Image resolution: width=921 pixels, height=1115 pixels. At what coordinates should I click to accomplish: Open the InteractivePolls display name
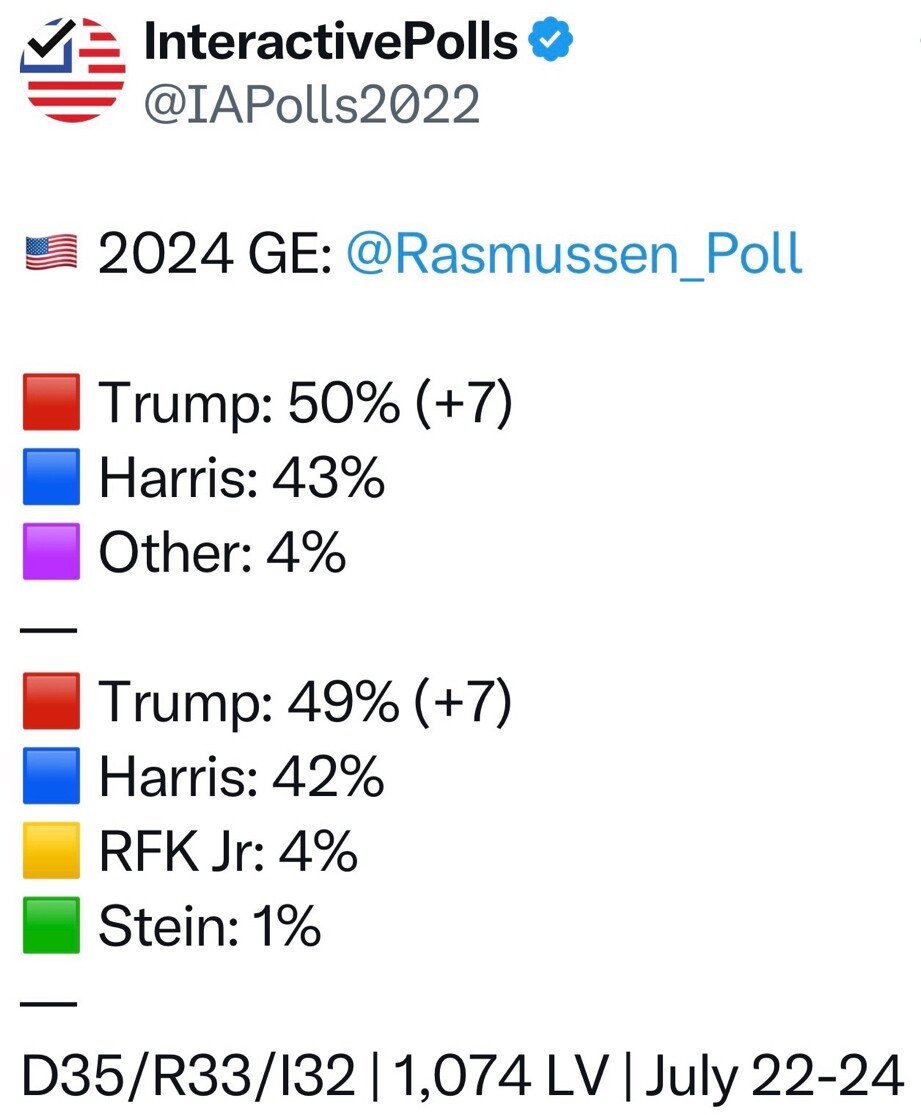pyautogui.click(x=331, y=41)
